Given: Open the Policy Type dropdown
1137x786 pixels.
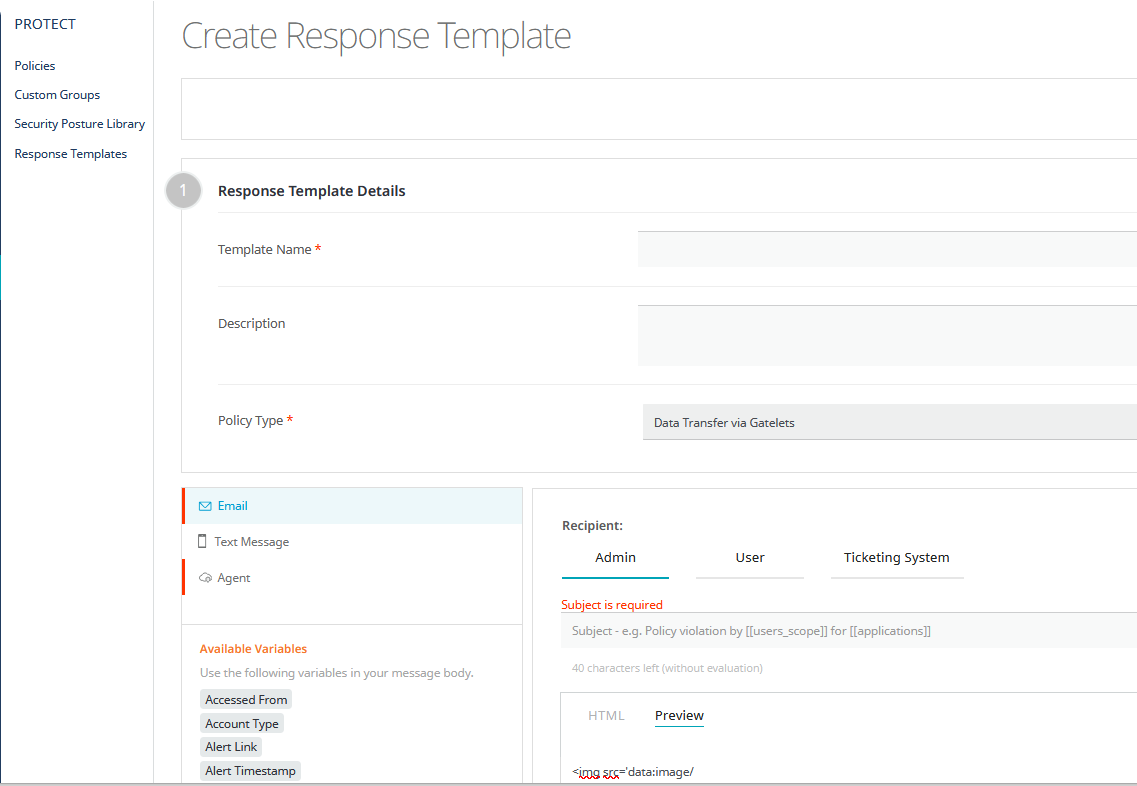Looking at the screenshot, I should click(x=888, y=422).
